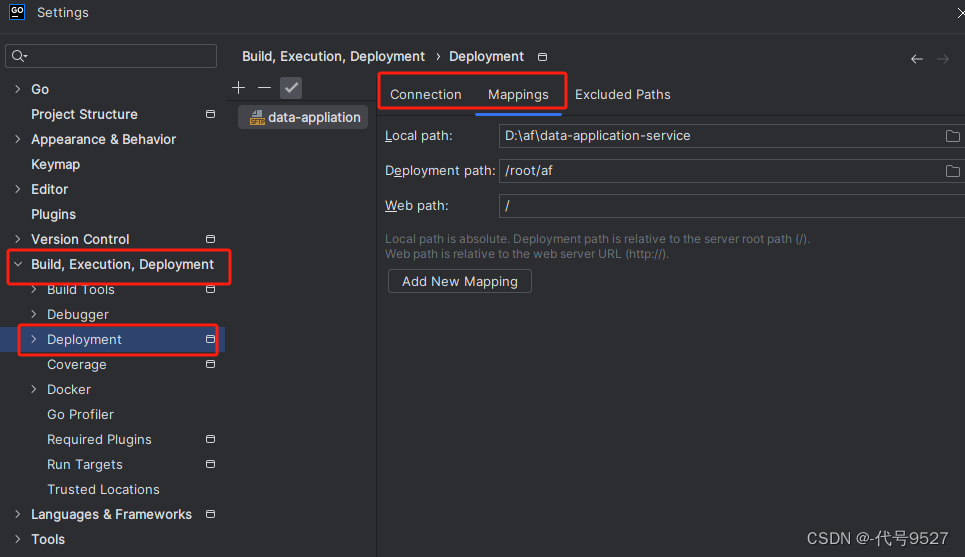965x557 pixels.
Task: Expand Appearance & Behavior section
Action: click(x=18, y=139)
